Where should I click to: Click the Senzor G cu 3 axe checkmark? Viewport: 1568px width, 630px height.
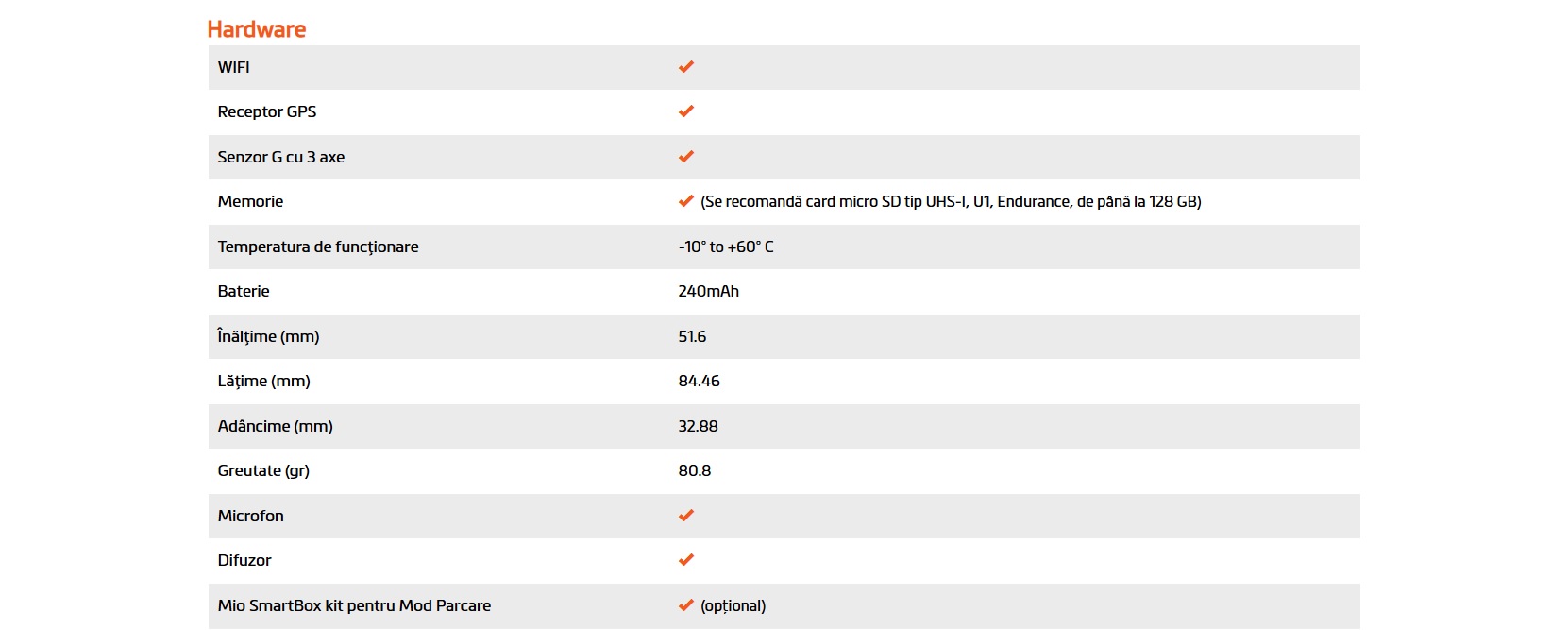(x=686, y=157)
